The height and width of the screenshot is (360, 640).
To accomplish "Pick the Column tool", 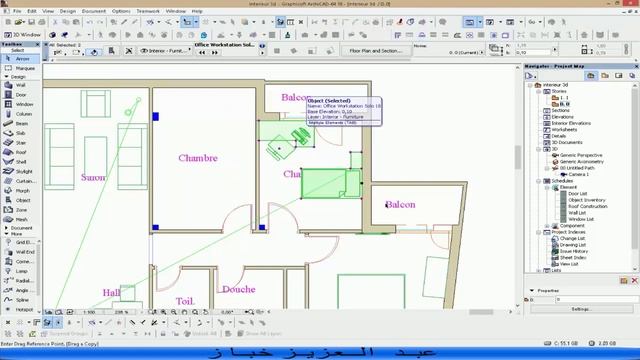I will click(x=20, y=114).
